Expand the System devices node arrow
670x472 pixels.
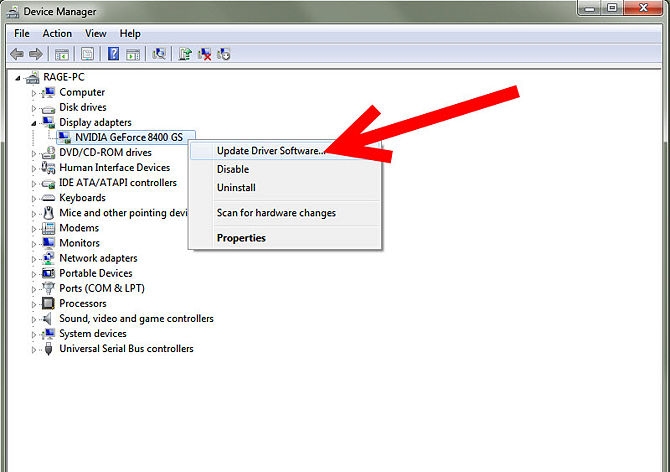tap(34, 334)
